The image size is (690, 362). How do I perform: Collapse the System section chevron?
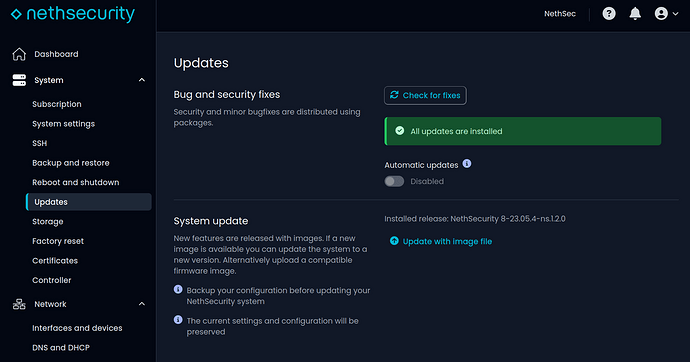point(142,80)
